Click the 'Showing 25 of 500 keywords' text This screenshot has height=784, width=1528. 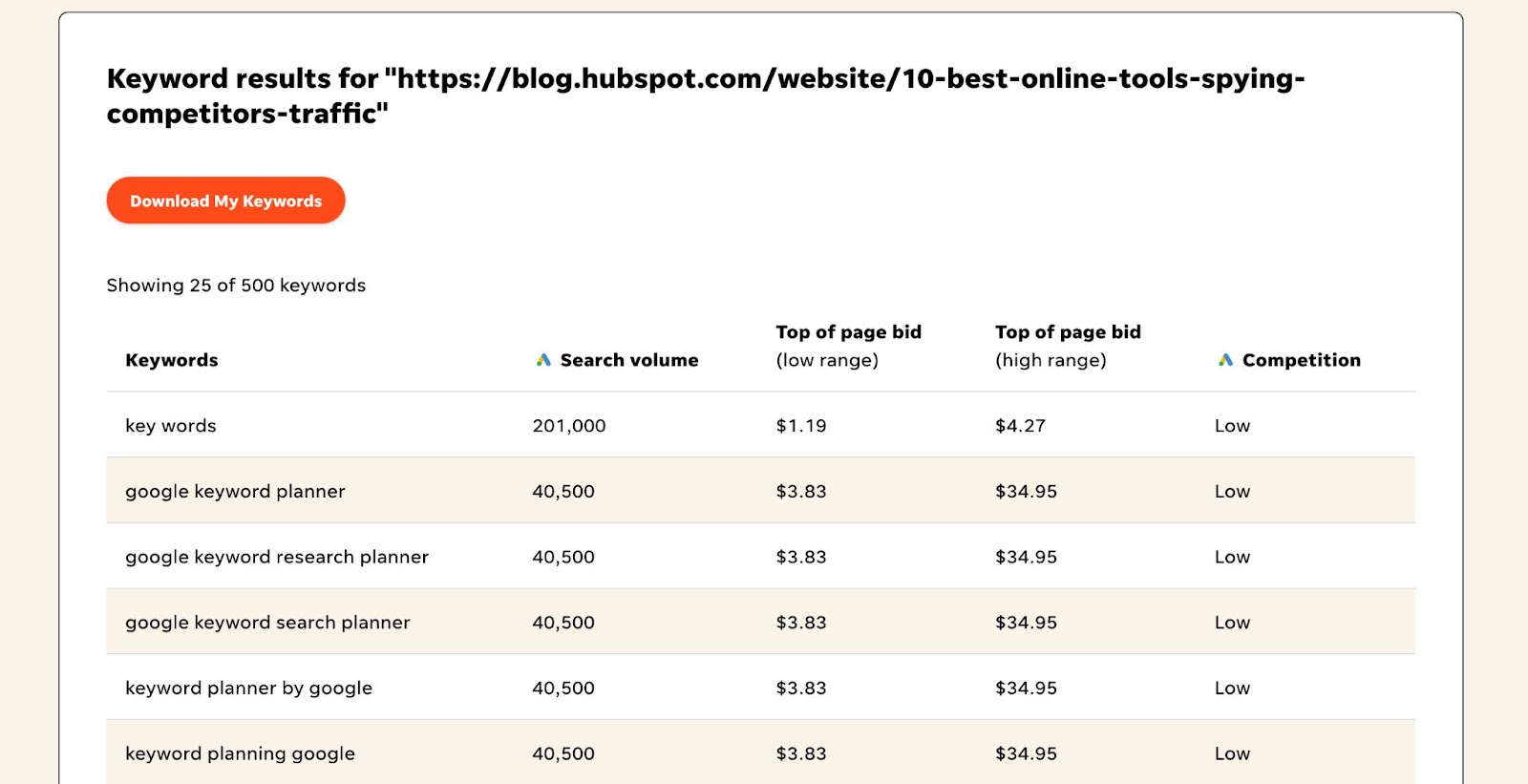tap(236, 286)
